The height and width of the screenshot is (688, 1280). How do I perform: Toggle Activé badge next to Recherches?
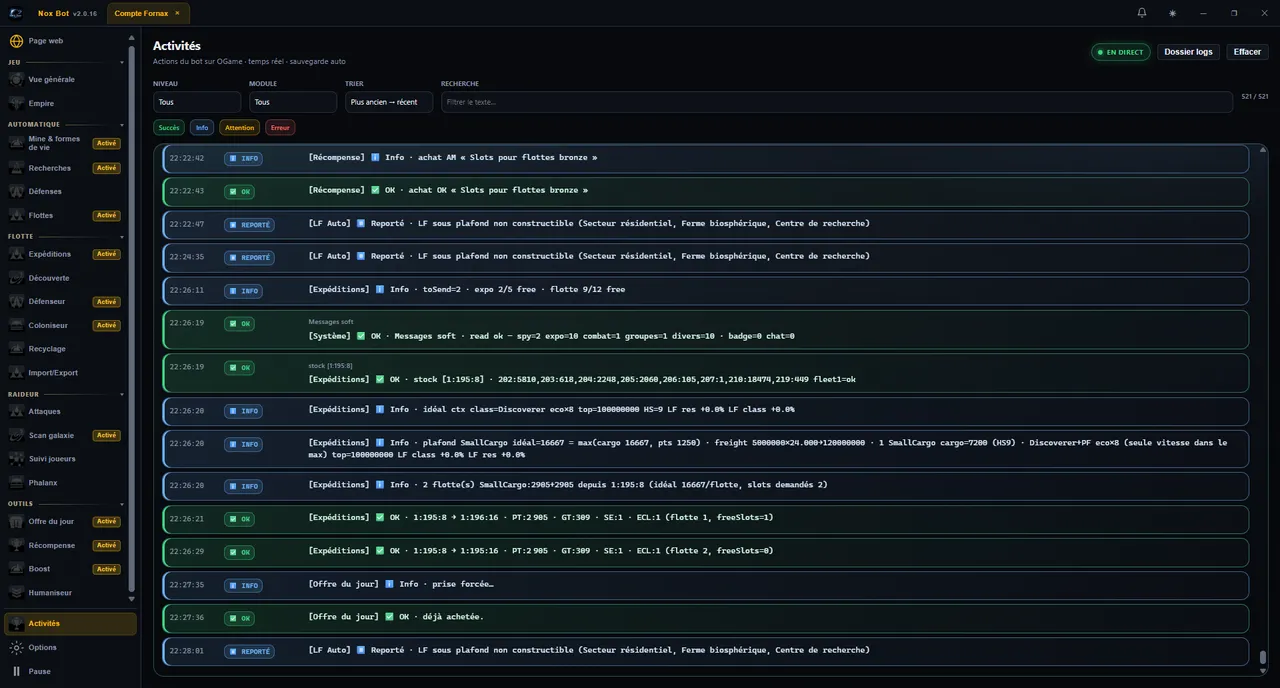(x=106, y=168)
